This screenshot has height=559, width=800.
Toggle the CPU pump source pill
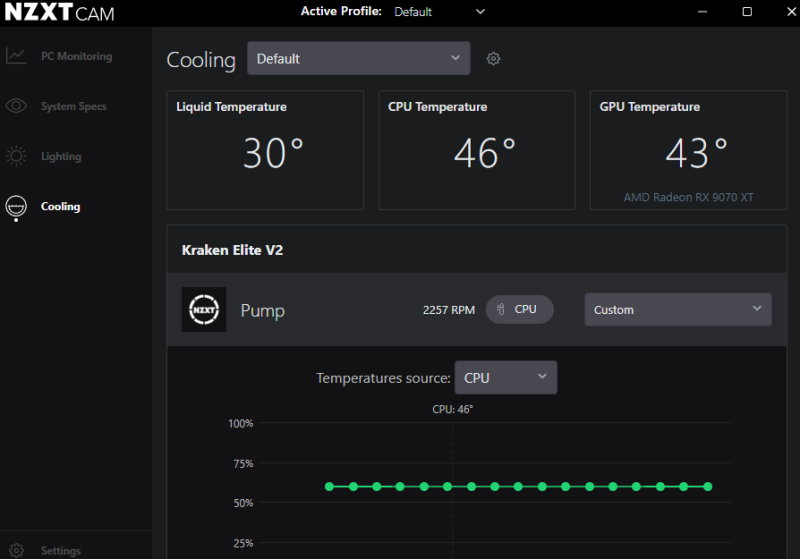point(519,310)
